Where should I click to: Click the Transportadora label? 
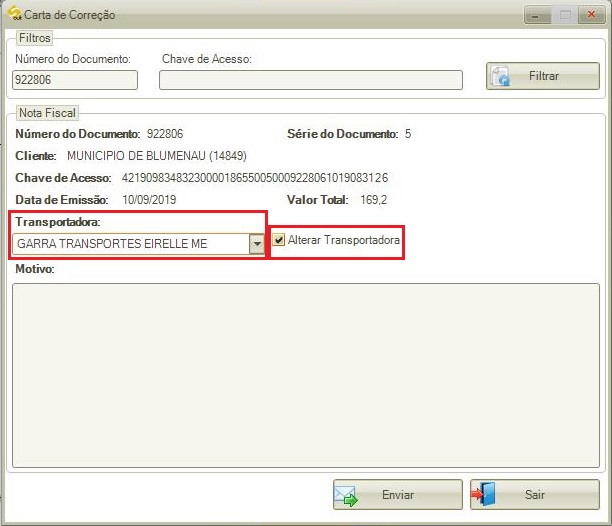58,222
